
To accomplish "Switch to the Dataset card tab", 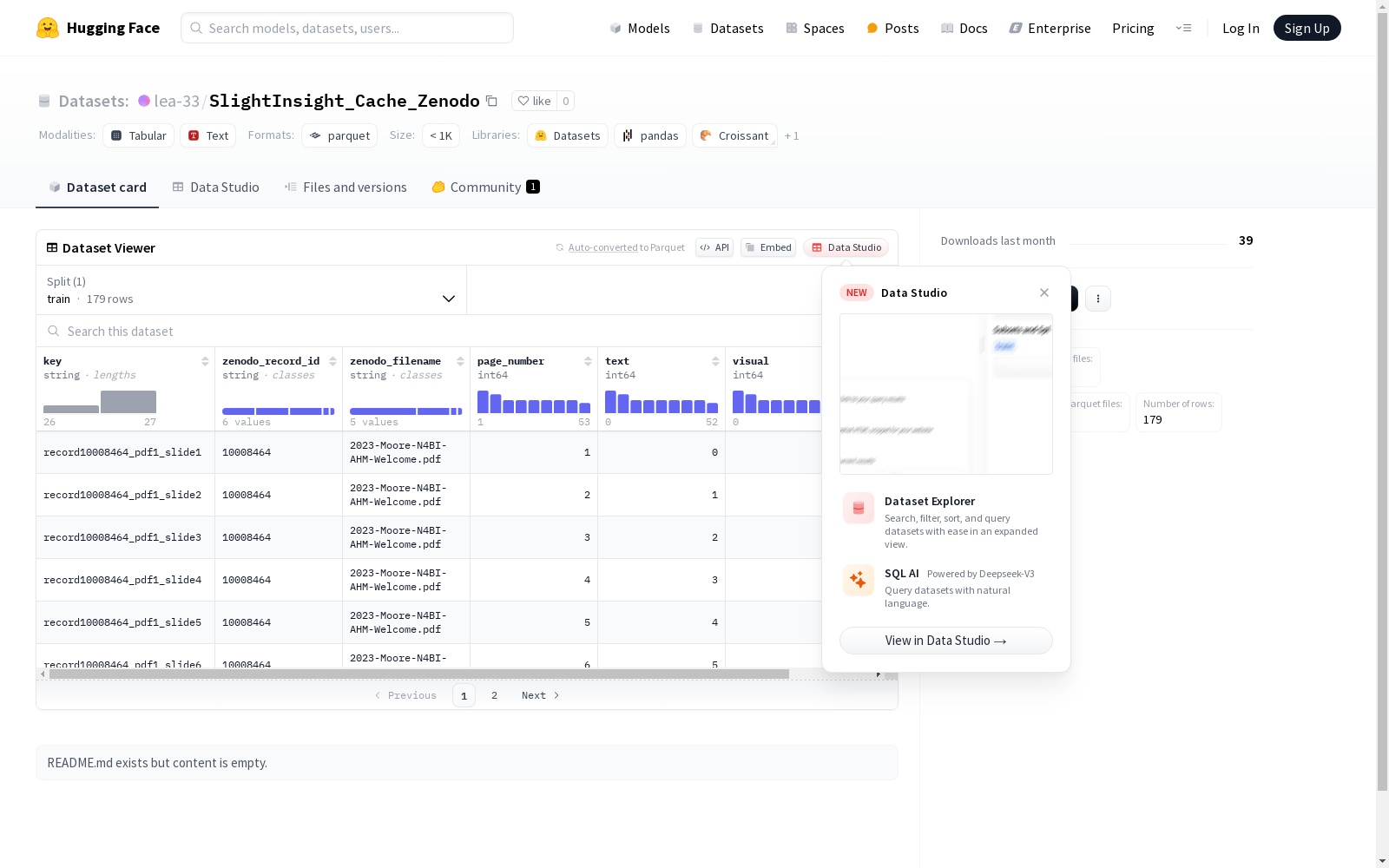I will tap(97, 187).
